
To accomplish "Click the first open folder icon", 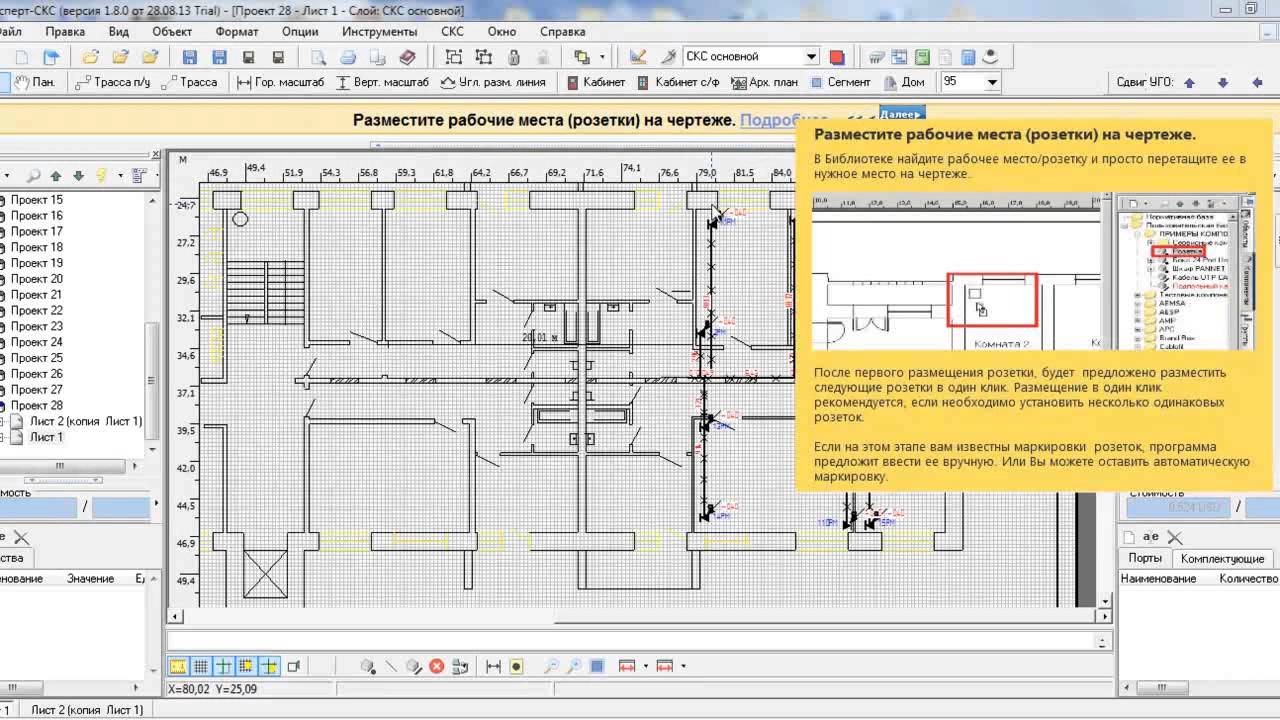I will [90, 57].
